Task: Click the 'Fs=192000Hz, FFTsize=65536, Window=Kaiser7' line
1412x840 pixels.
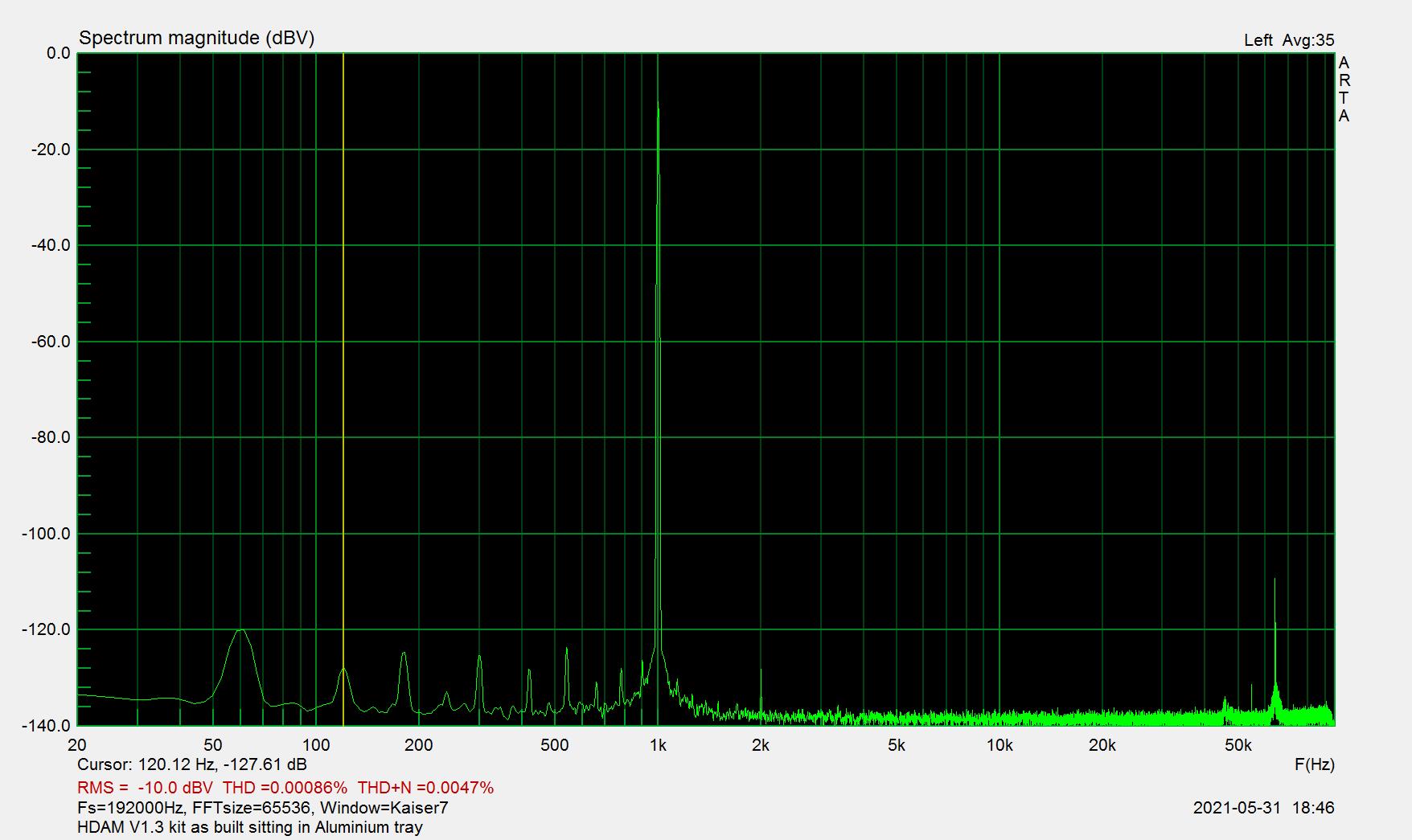Action: coord(263,808)
